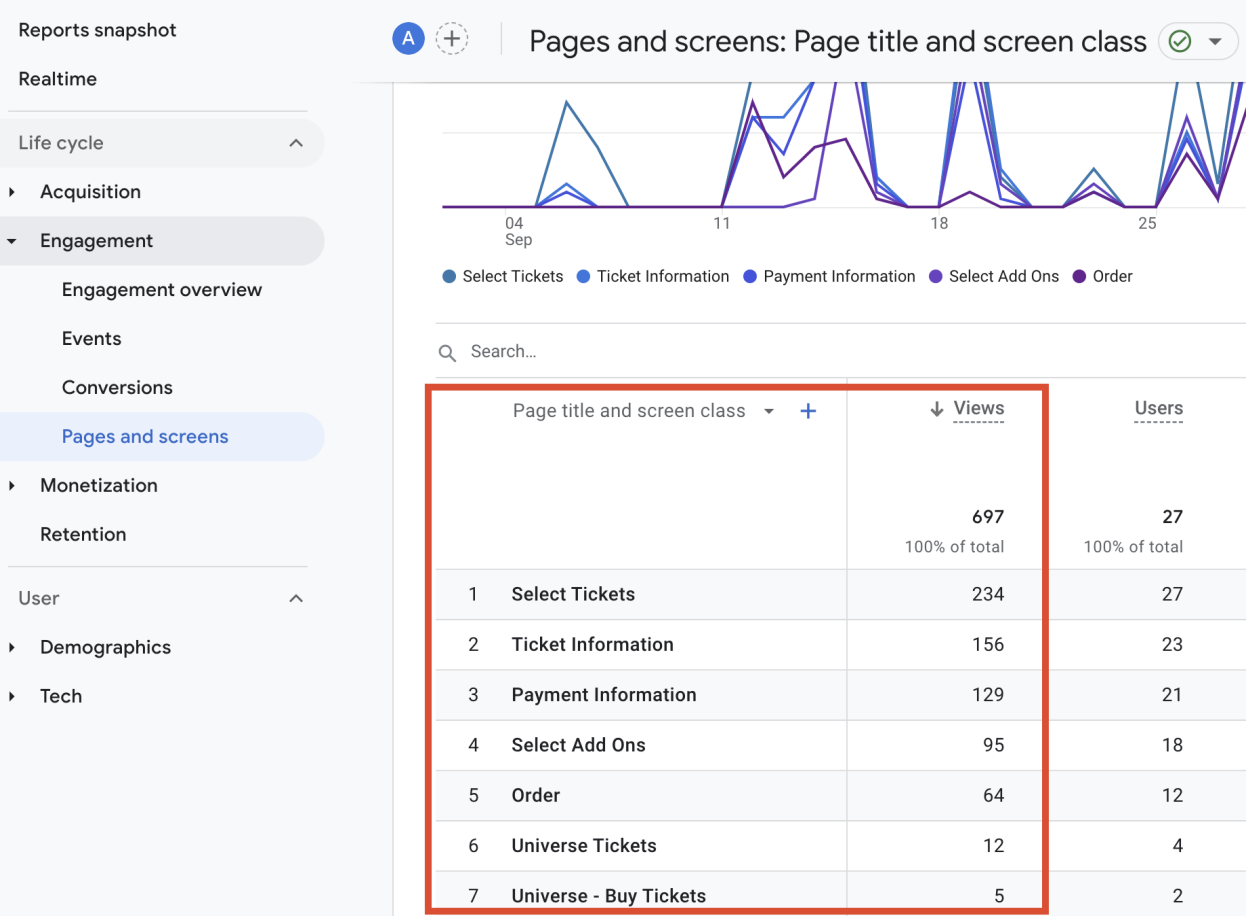1248x916 pixels.
Task: Click the Order table row name
Action: tap(535, 796)
